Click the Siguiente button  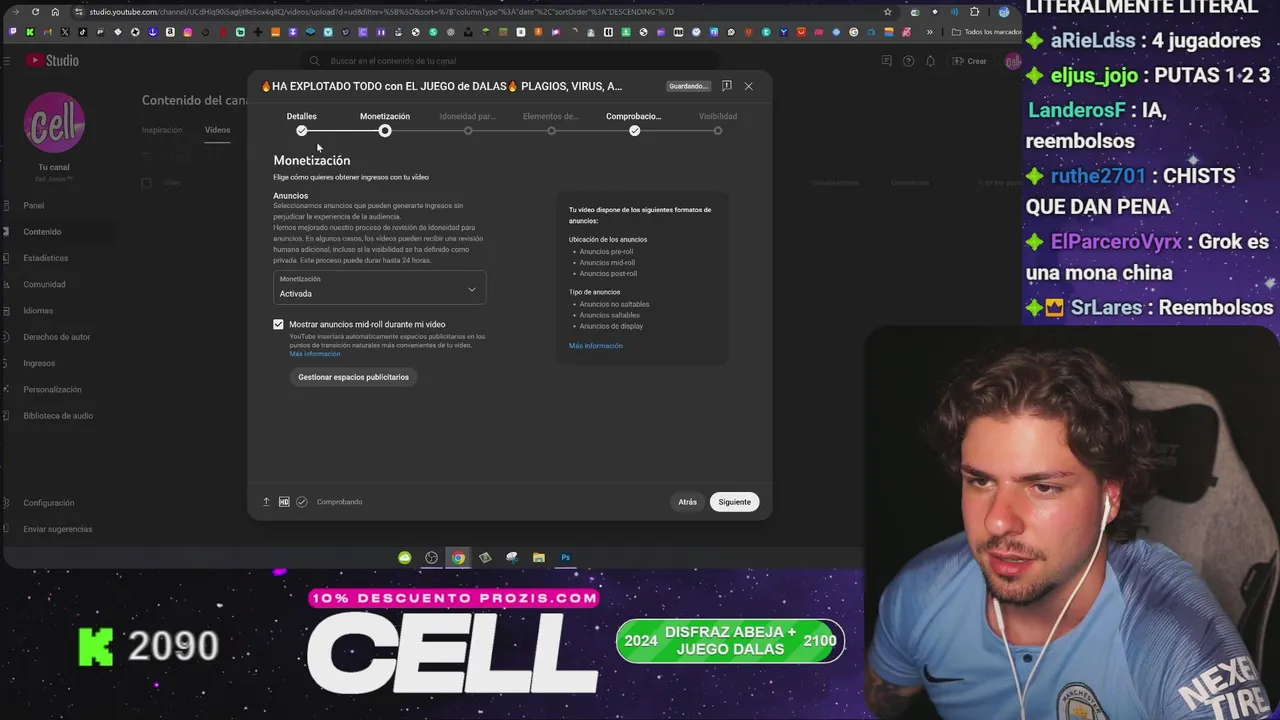coord(734,502)
